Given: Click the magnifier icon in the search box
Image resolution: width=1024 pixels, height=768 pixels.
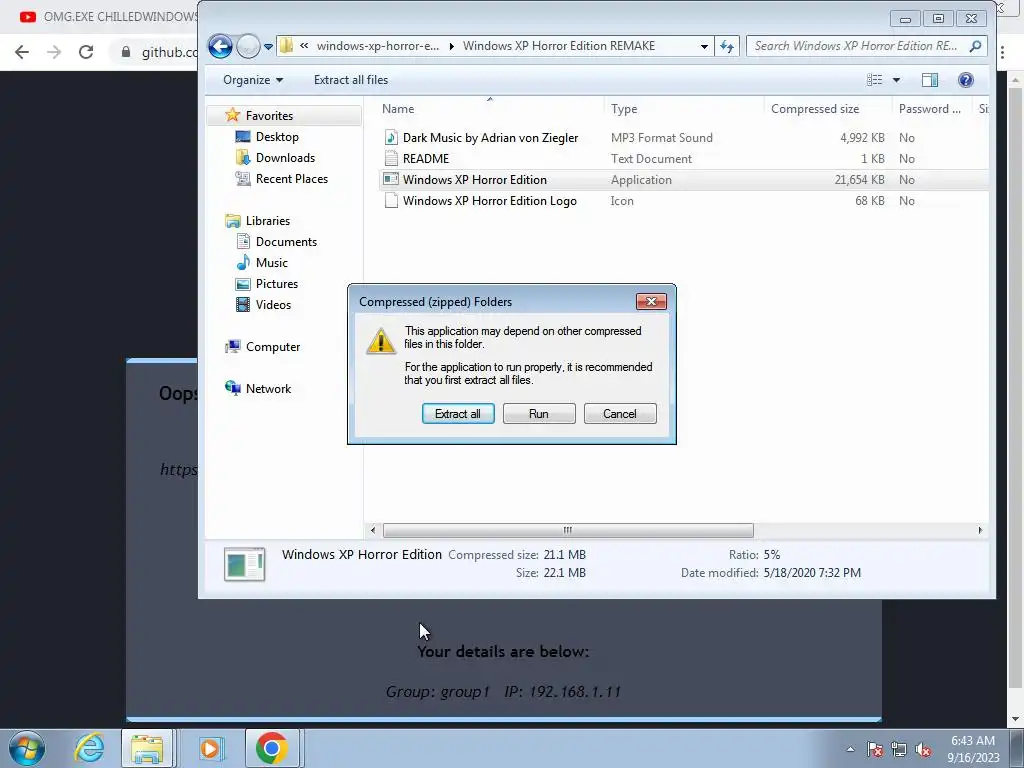Looking at the screenshot, I should (x=975, y=46).
